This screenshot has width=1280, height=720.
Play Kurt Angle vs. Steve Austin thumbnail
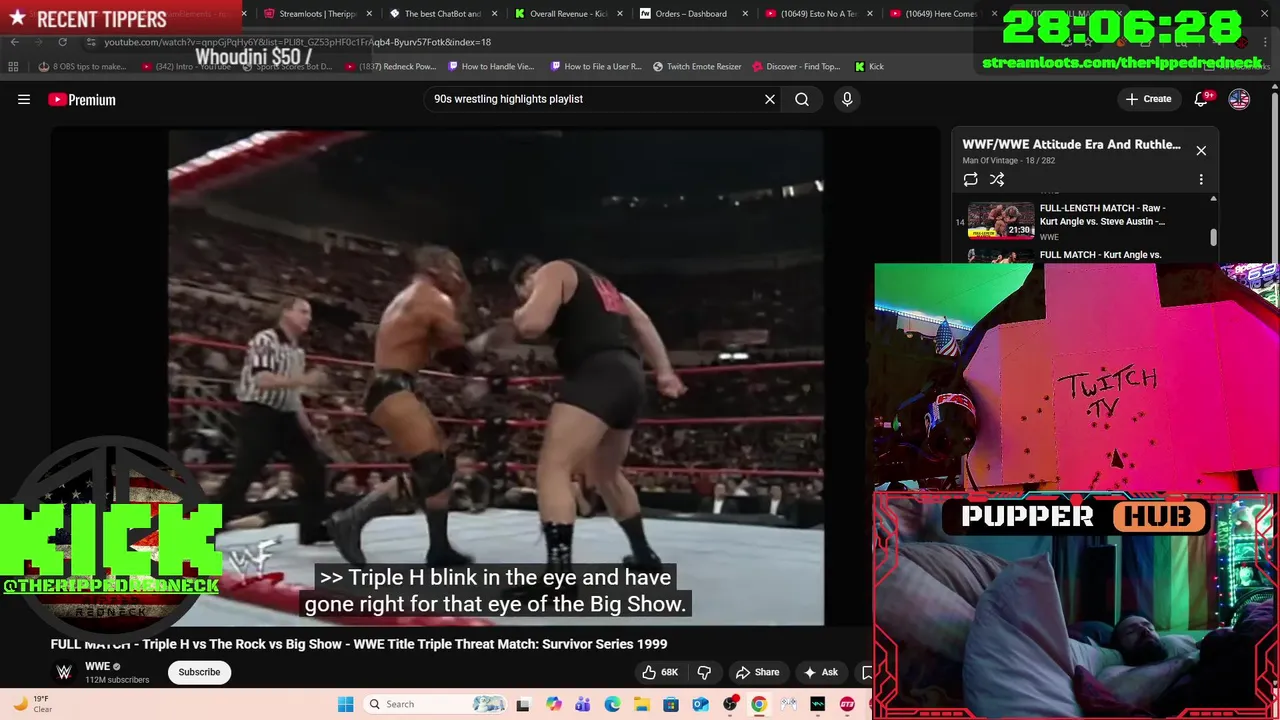click(1000, 220)
